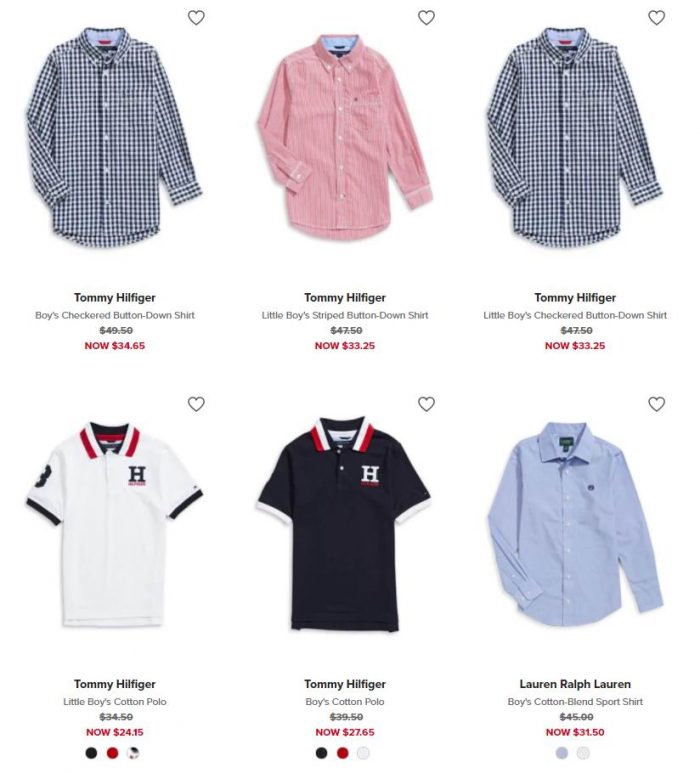The width and height of the screenshot is (700, 773).
Task: Favorite the Little Boy's Cotton Polo heart
Action: point(196,404)
